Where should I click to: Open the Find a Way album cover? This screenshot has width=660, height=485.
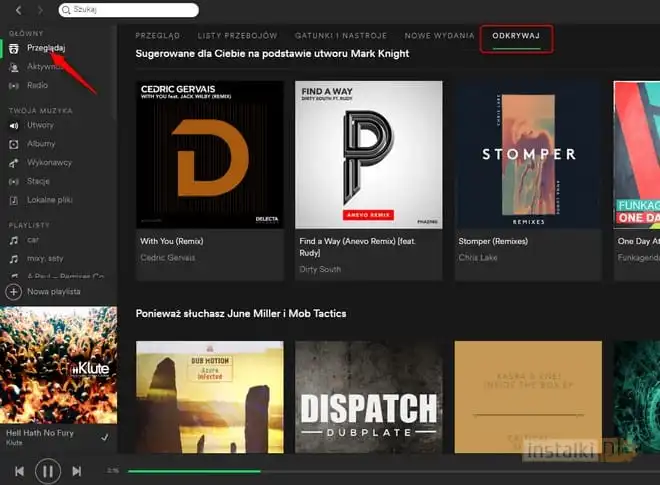coord(369,155)
